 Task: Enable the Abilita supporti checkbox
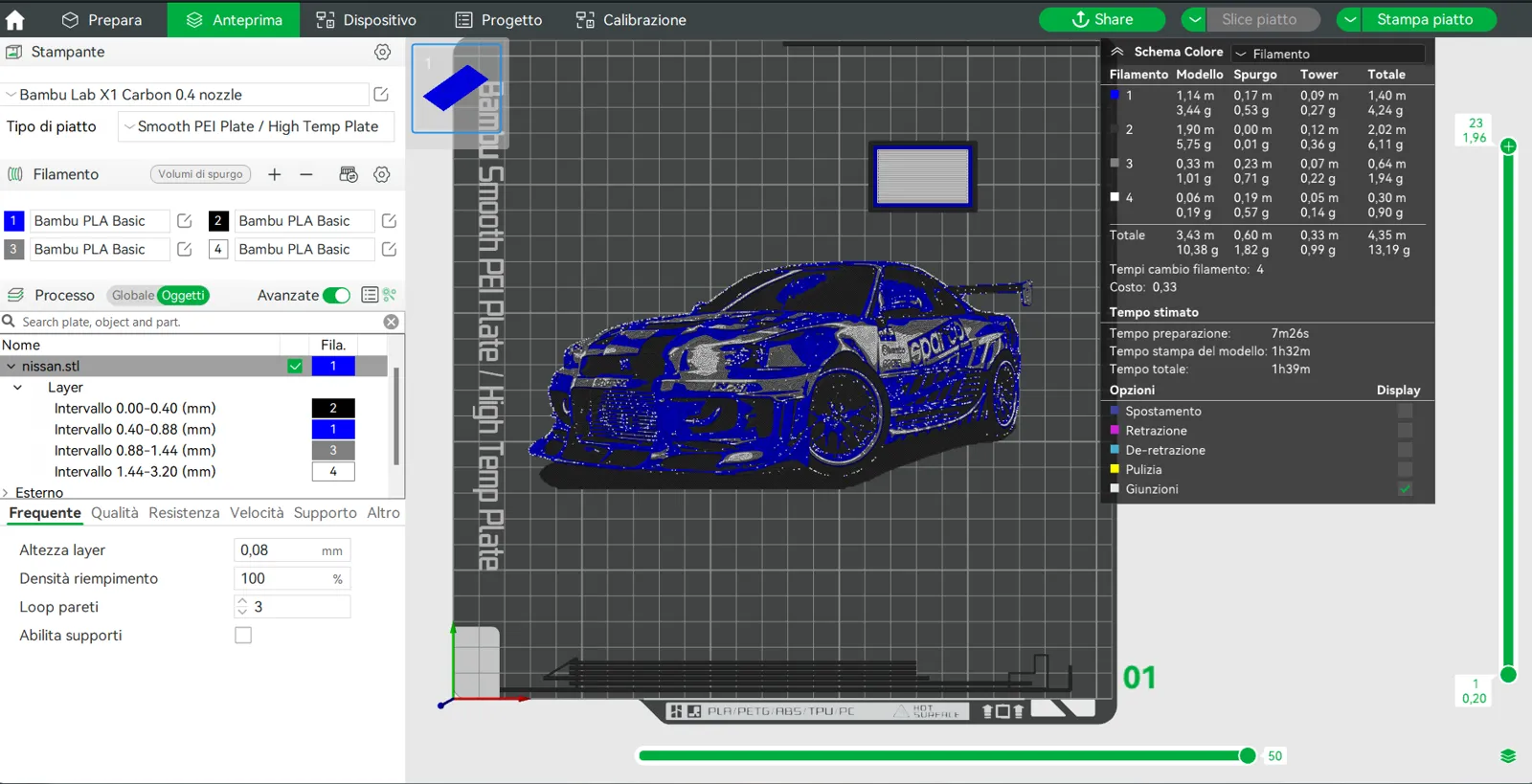243,636
